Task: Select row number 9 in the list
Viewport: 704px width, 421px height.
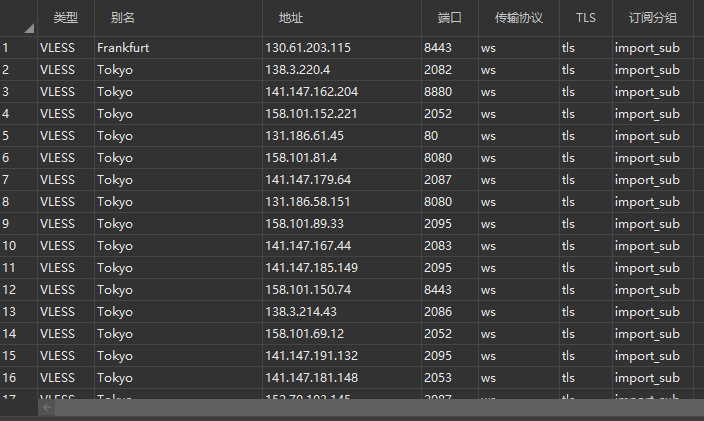Action: 6,224
